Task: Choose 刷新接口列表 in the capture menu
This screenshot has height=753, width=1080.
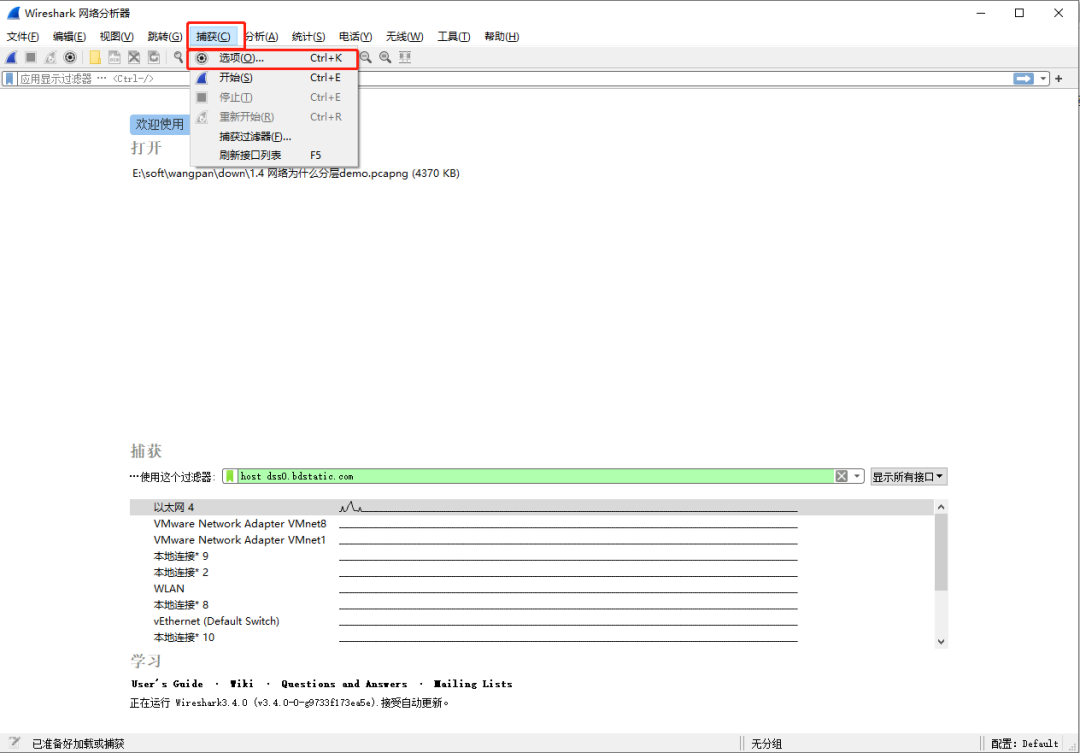Action: (x=273, y=155)
